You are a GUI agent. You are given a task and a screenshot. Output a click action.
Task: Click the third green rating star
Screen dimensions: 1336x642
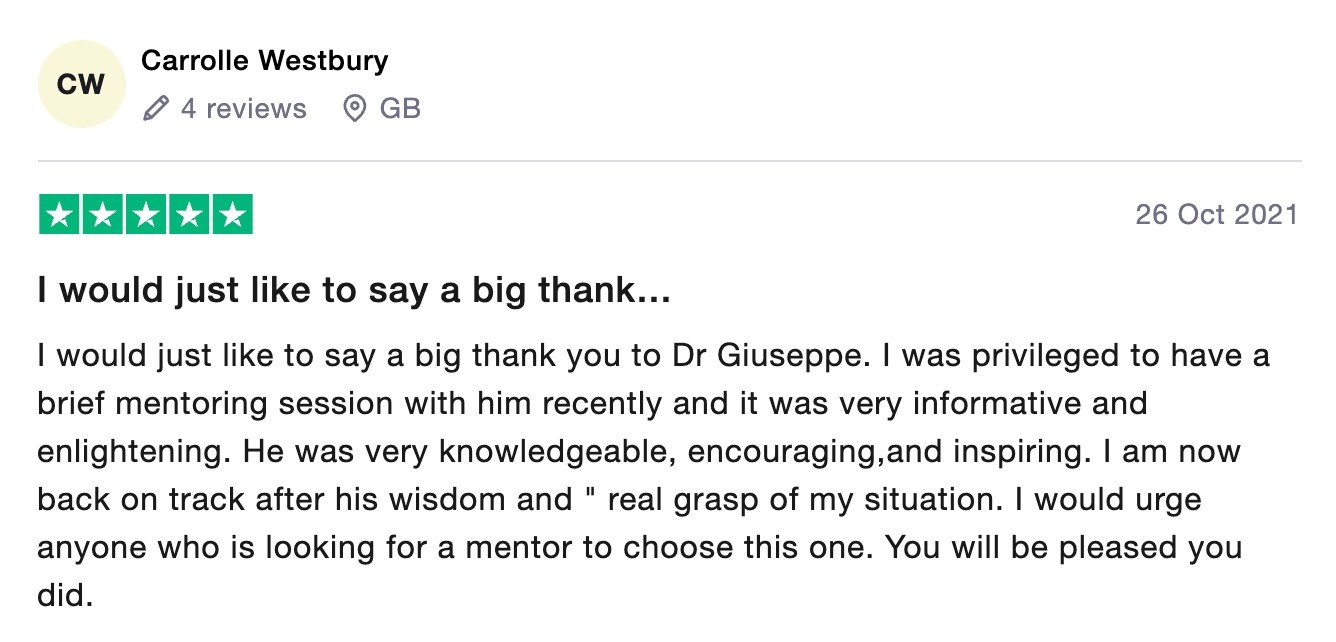(x=146, y=215)
